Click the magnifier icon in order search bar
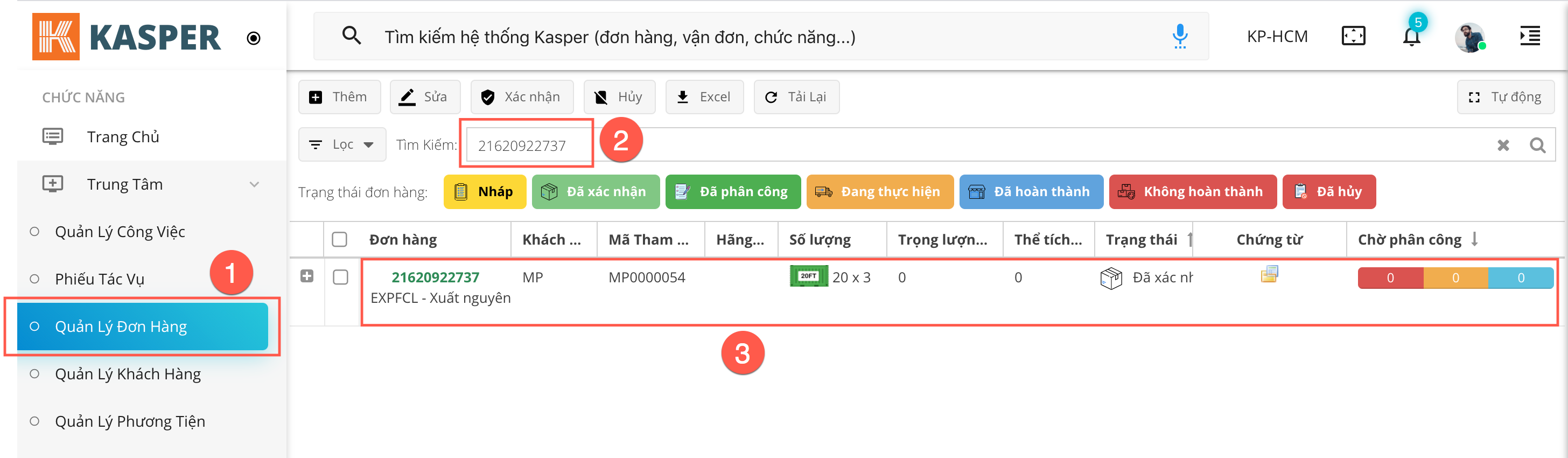Image resolution: width=1568 pixels, height=458 pixels. pyautogui.click(x=1537, y=145)
